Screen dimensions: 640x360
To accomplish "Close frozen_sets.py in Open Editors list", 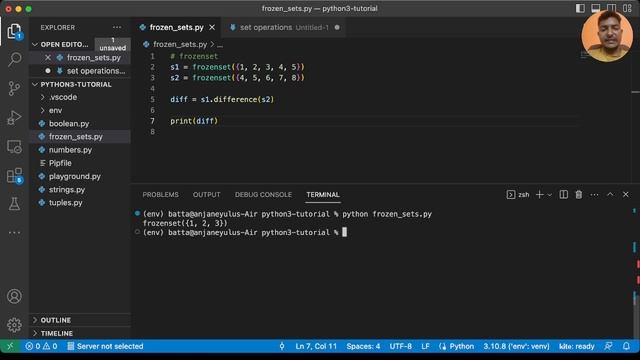I will (48, 58).
